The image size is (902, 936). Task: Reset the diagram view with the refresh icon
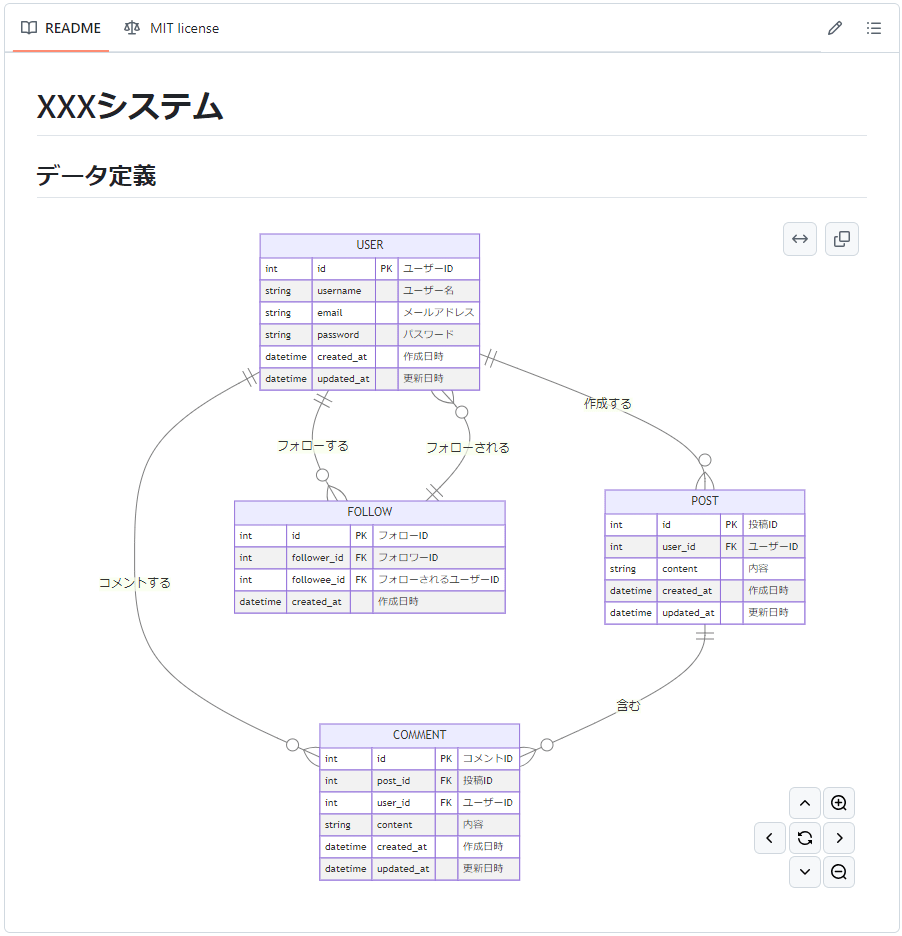[x=804, y=837]
